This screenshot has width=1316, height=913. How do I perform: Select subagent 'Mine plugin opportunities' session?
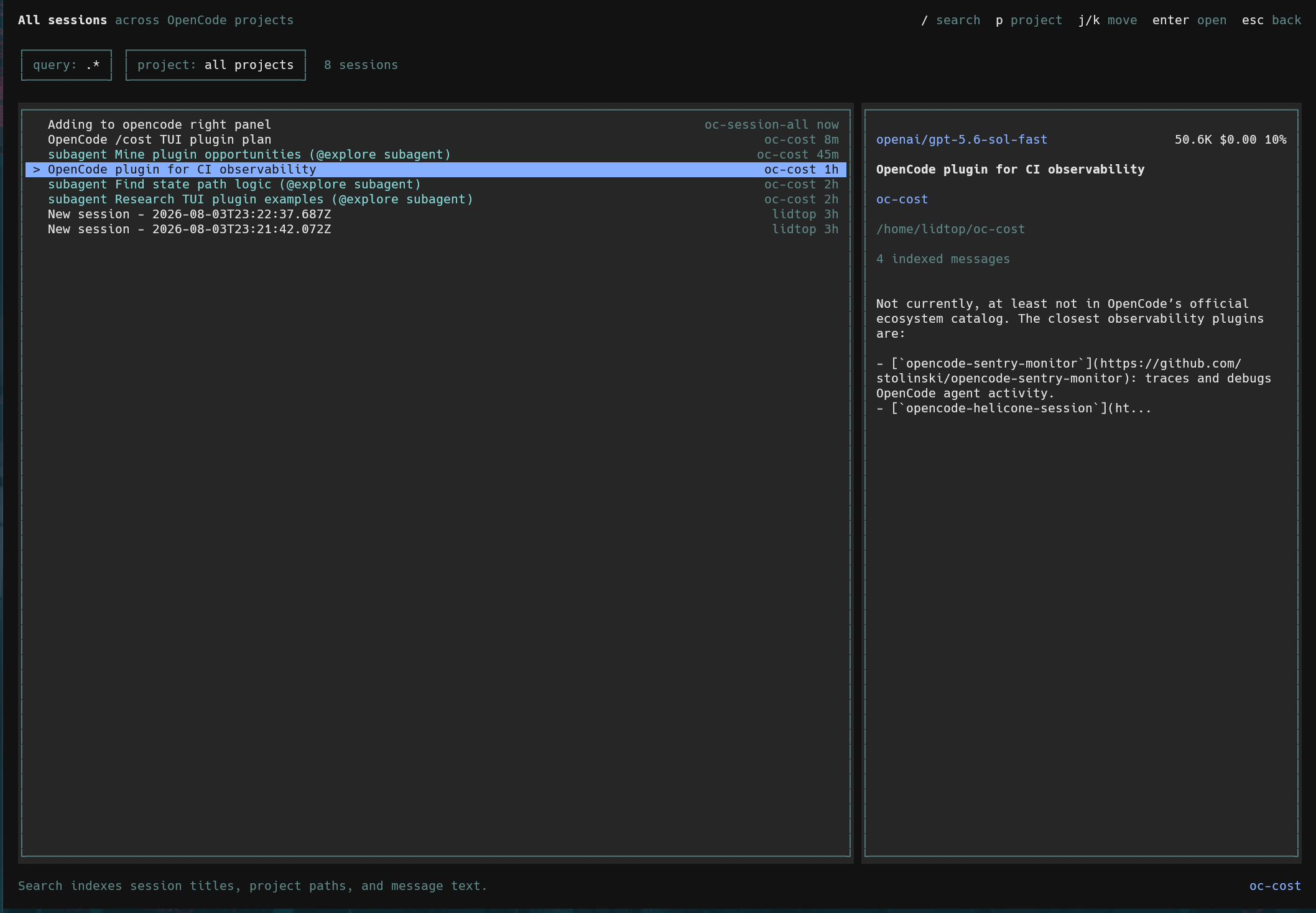(435, 154)
